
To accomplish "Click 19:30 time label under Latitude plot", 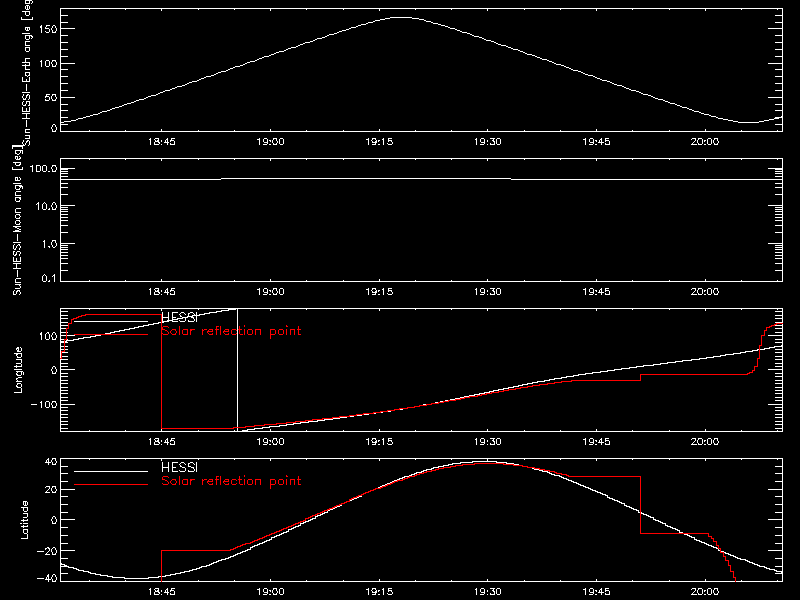I will coord(488,591).
